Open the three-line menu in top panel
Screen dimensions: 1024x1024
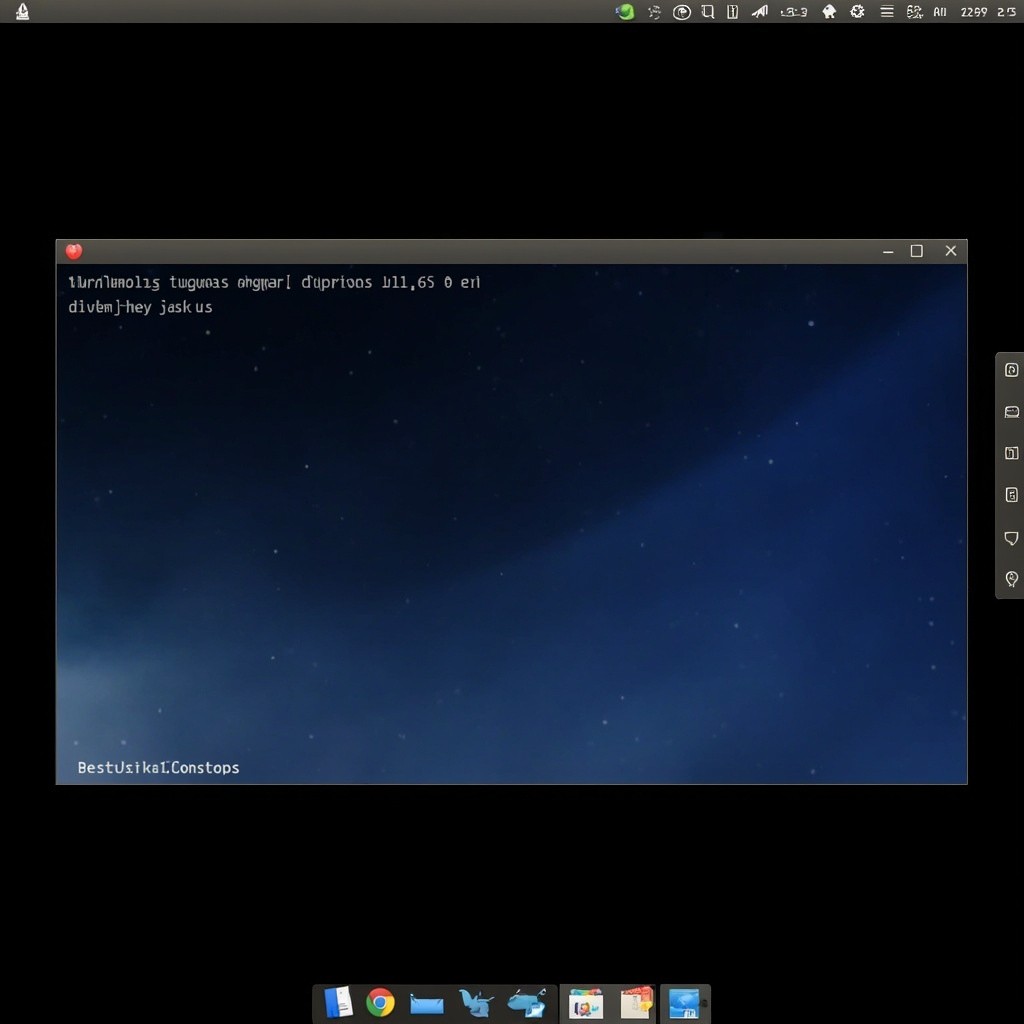tap(886, 12)
